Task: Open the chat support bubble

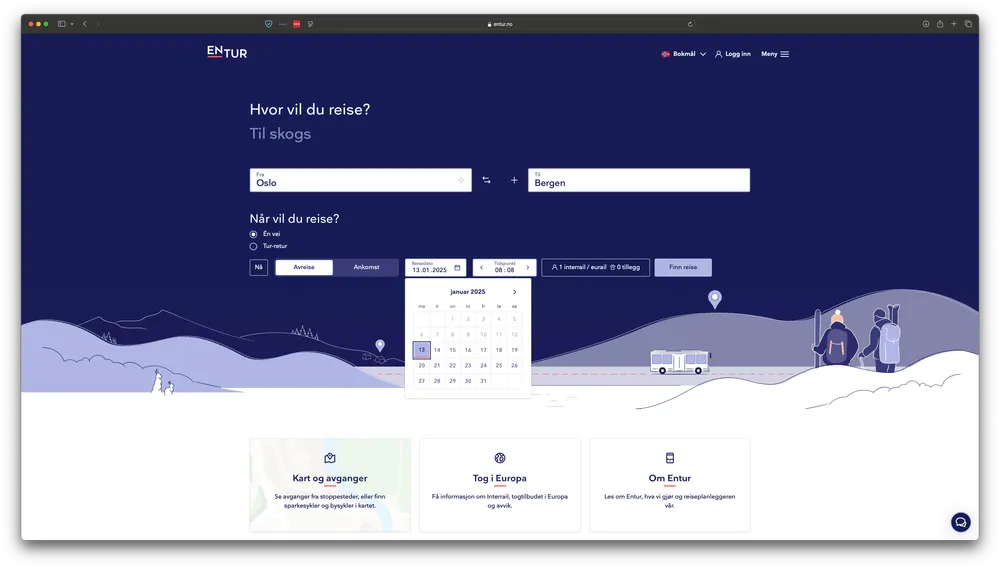Action: pyautogui.click(x=960, y=522)
